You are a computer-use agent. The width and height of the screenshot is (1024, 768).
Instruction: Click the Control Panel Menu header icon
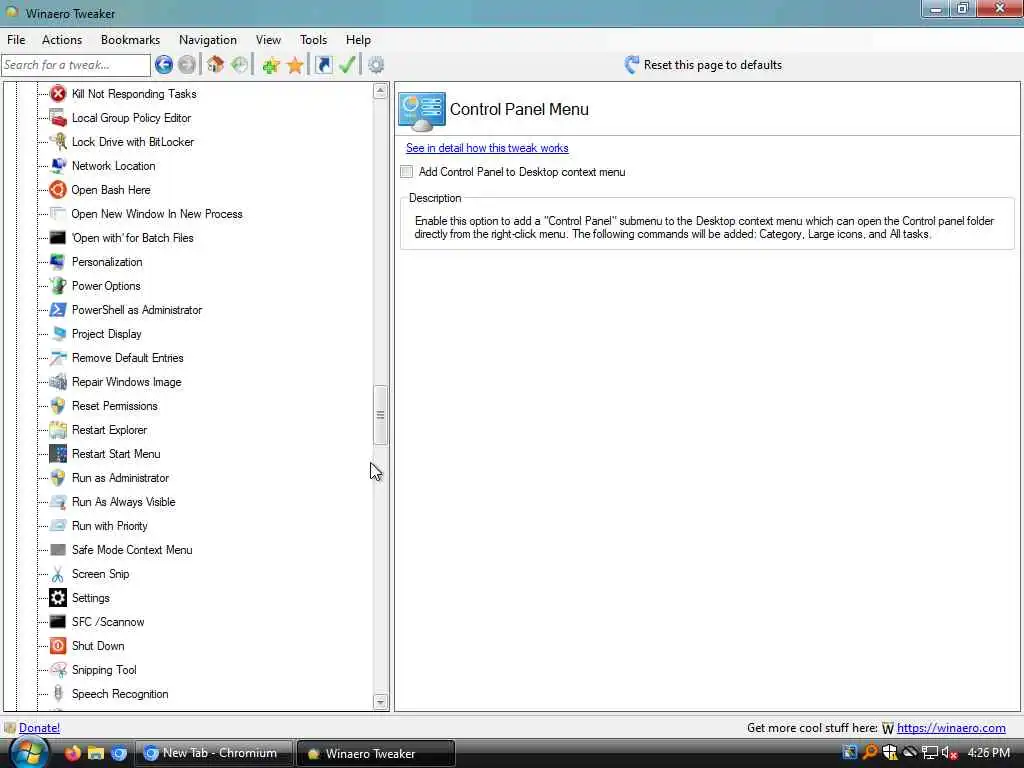(422, 111)
